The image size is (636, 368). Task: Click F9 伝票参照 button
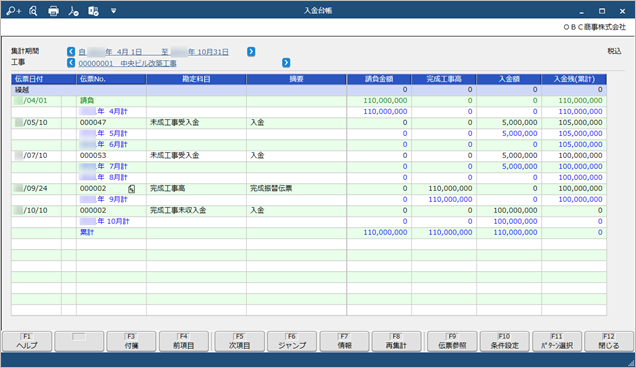point(452,342)
